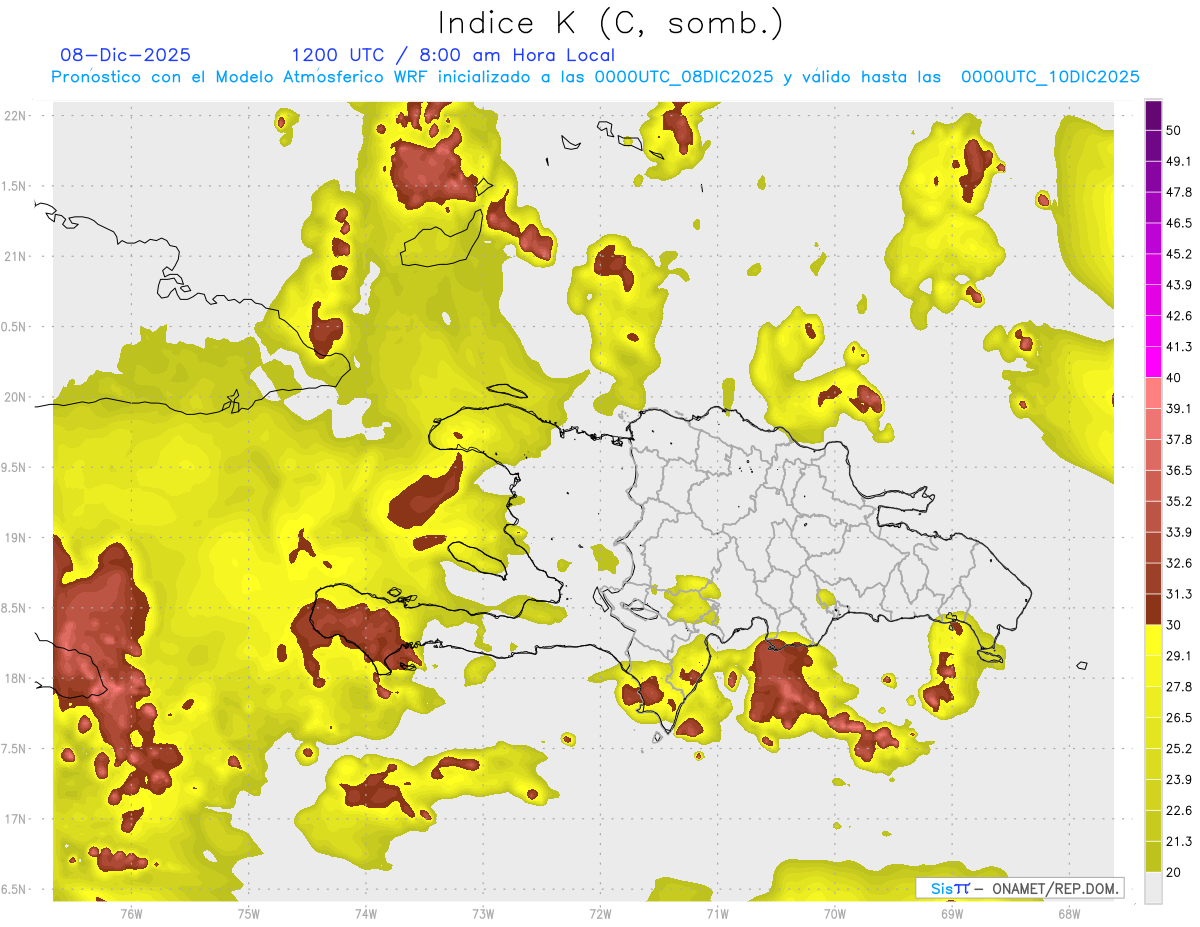Click the colorbar value 42.6
Image resolution: width=1200 pixels, height=927 pixels.
pos(1179,316)
